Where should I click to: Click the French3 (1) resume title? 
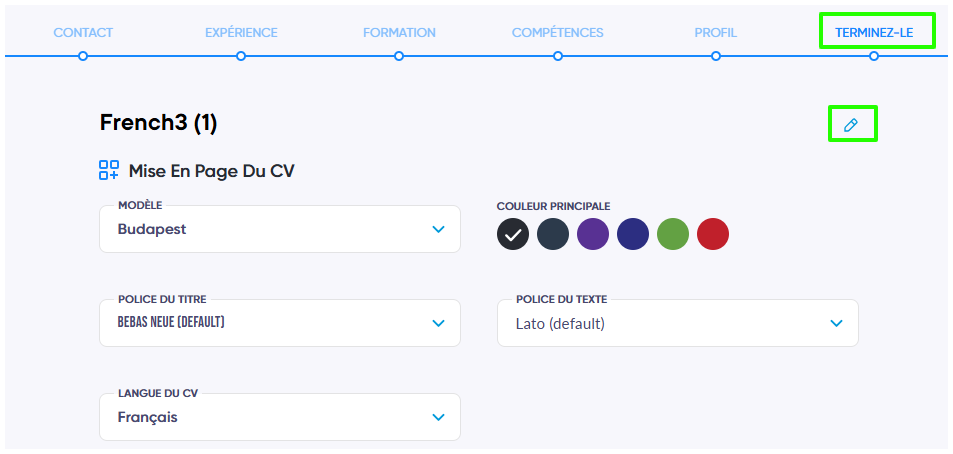159,123
